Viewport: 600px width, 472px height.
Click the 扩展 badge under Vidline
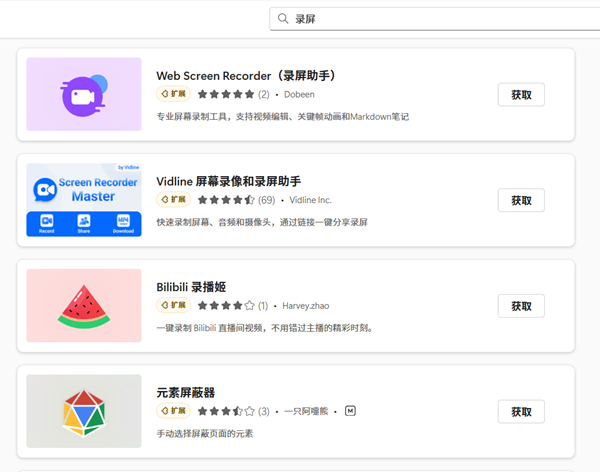pyautogui.click(x=173, y=200)
